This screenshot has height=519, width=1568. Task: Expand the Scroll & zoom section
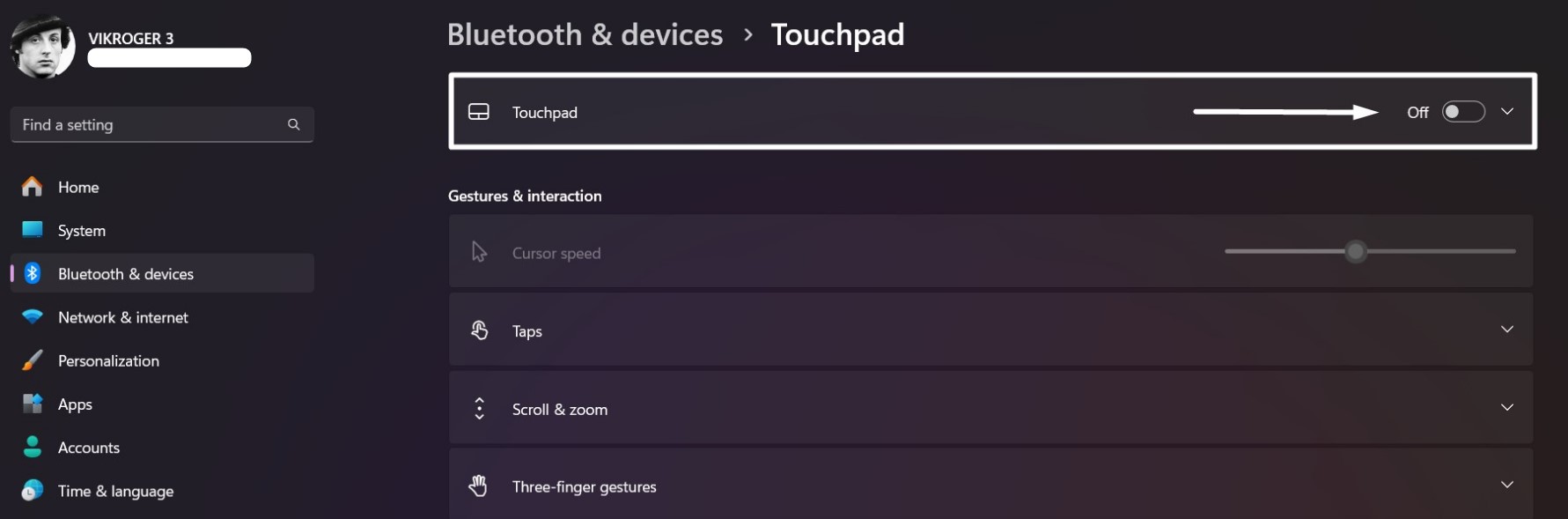tap(1507, 407)
